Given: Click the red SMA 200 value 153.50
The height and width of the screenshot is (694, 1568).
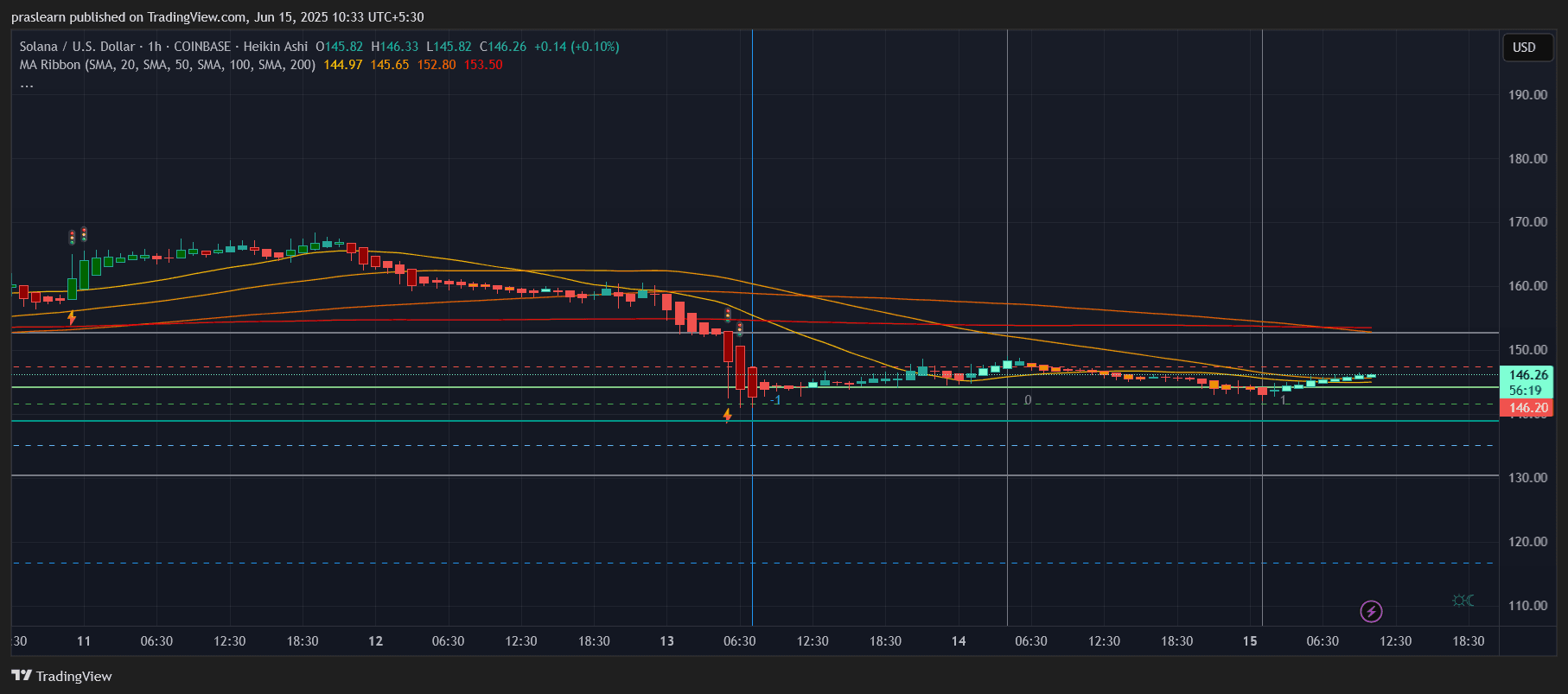Looking at the screenshot, I should click(x=483, y=65).
